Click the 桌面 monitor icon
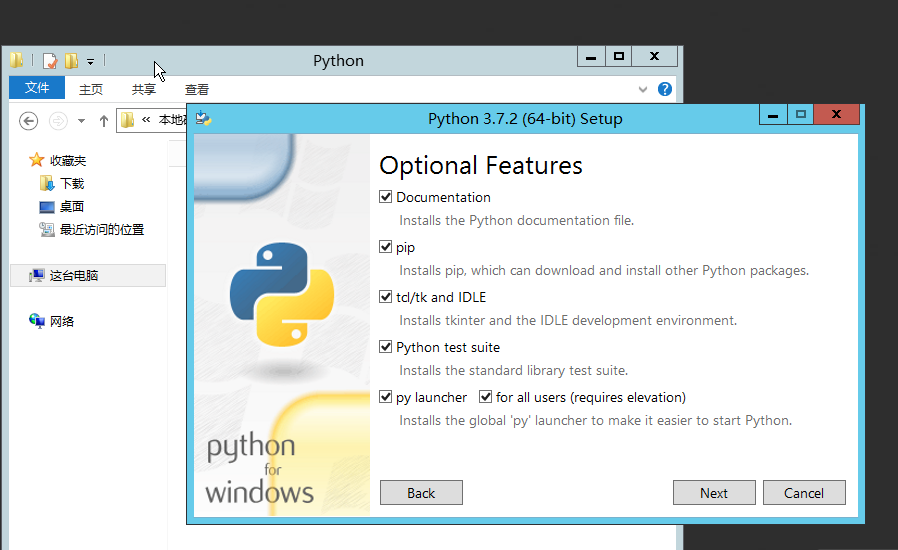898x550 pixels. point(47,207)
